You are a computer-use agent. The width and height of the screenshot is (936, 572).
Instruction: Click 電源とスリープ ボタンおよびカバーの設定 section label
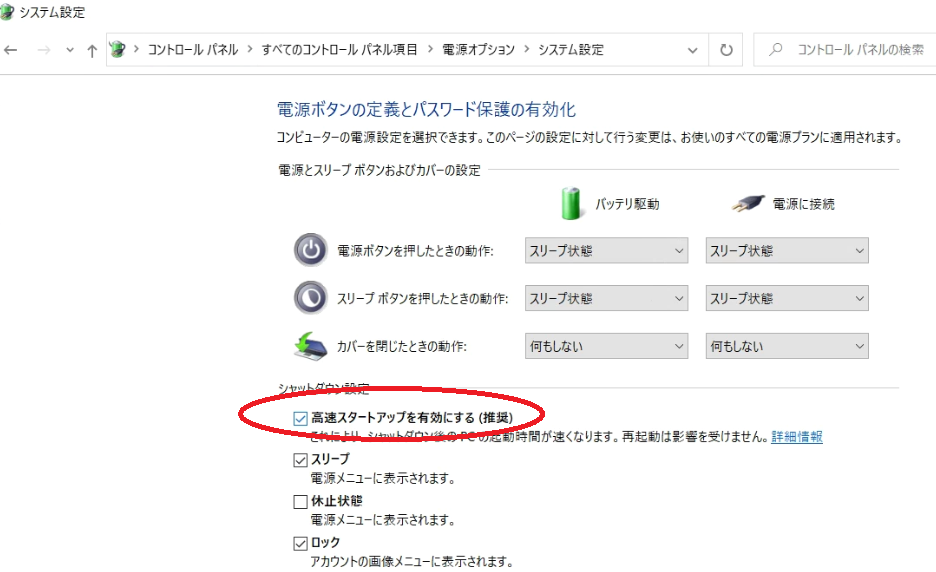pyautogui.click(x=379, y=170)
